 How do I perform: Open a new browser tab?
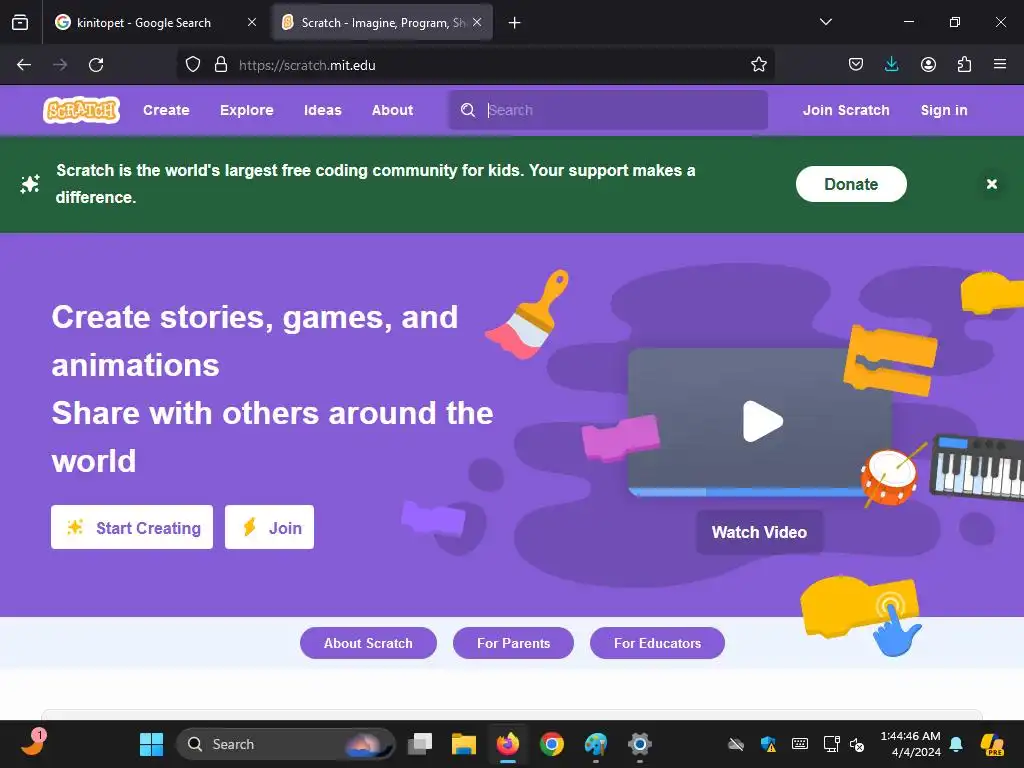point(514,23)
